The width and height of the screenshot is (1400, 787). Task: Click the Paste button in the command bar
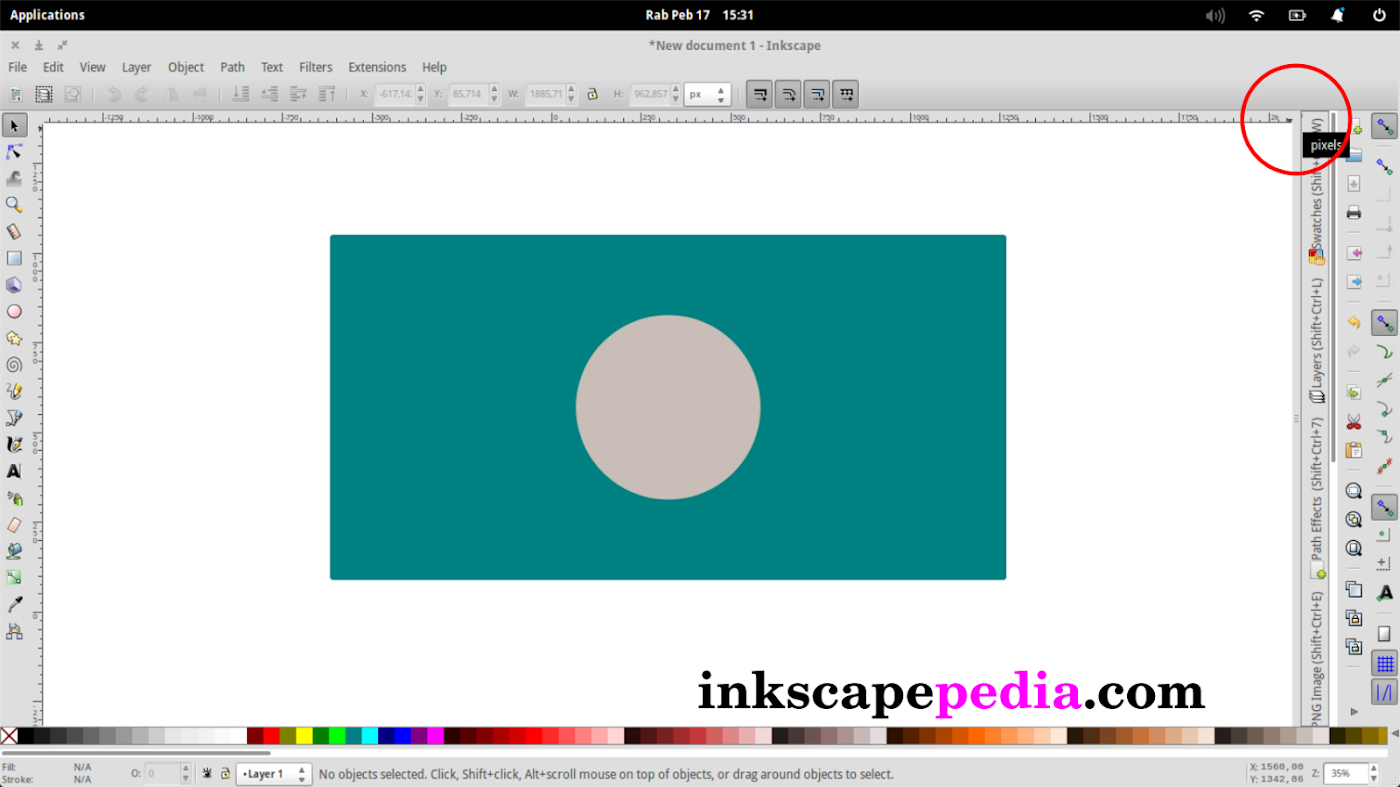tap(1354, 450)
